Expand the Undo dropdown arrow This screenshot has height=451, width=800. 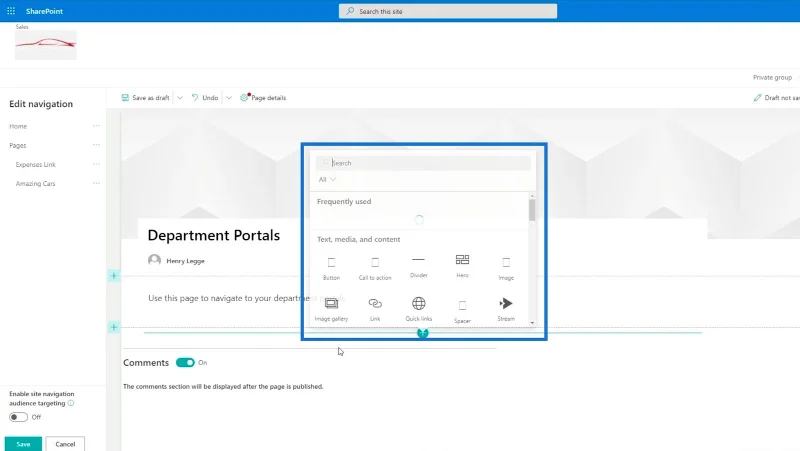coord(229,97)
